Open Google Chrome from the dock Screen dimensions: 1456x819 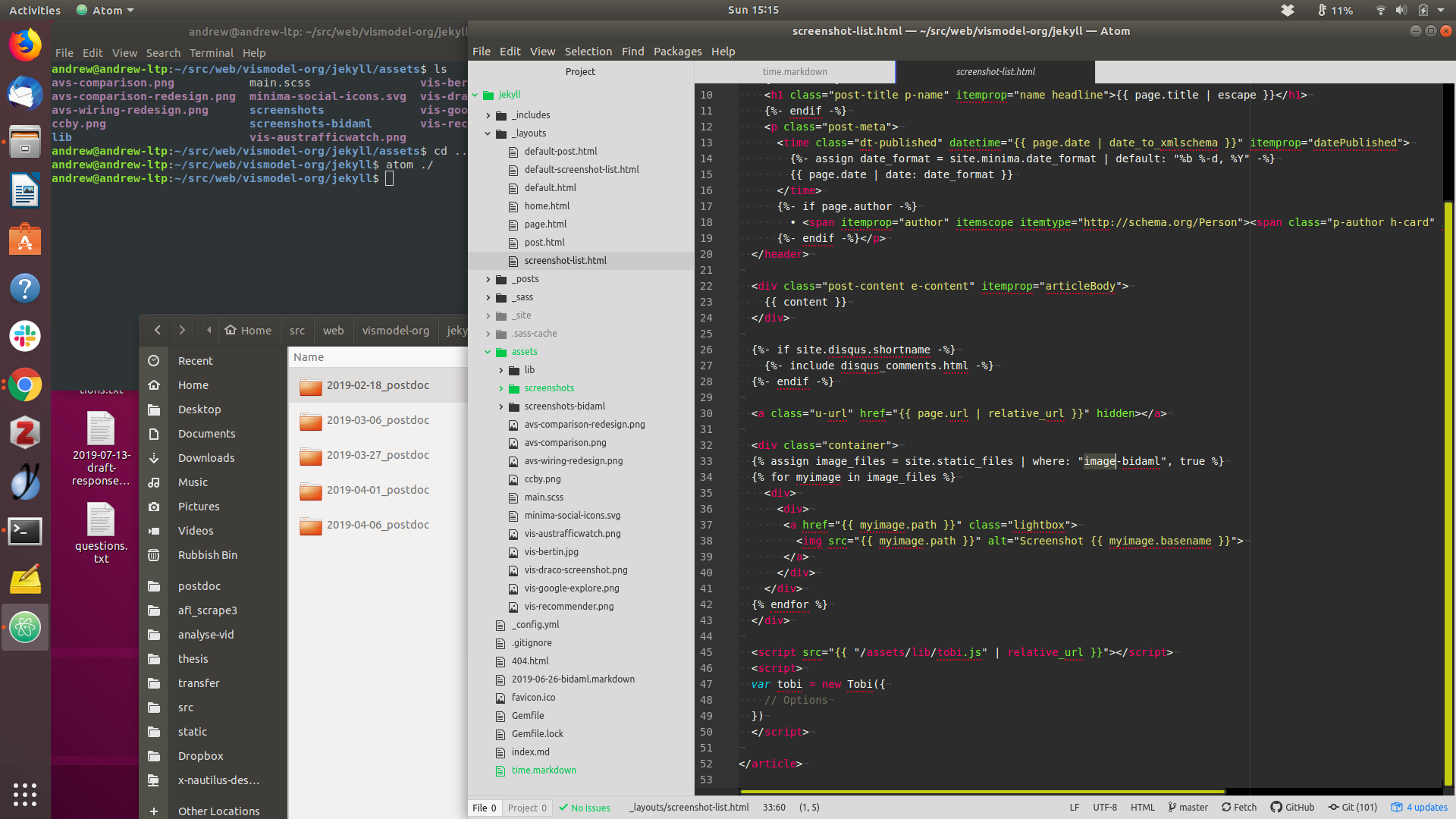[25, 385]
